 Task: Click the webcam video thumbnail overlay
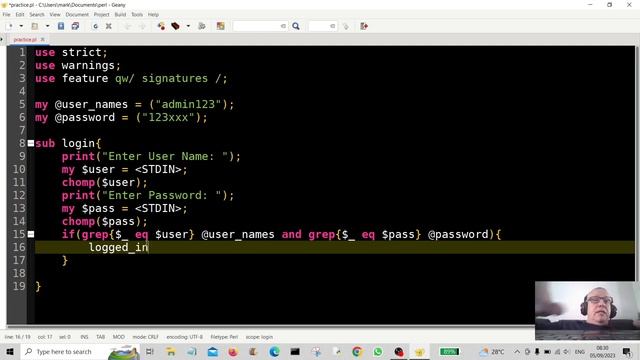586,311
